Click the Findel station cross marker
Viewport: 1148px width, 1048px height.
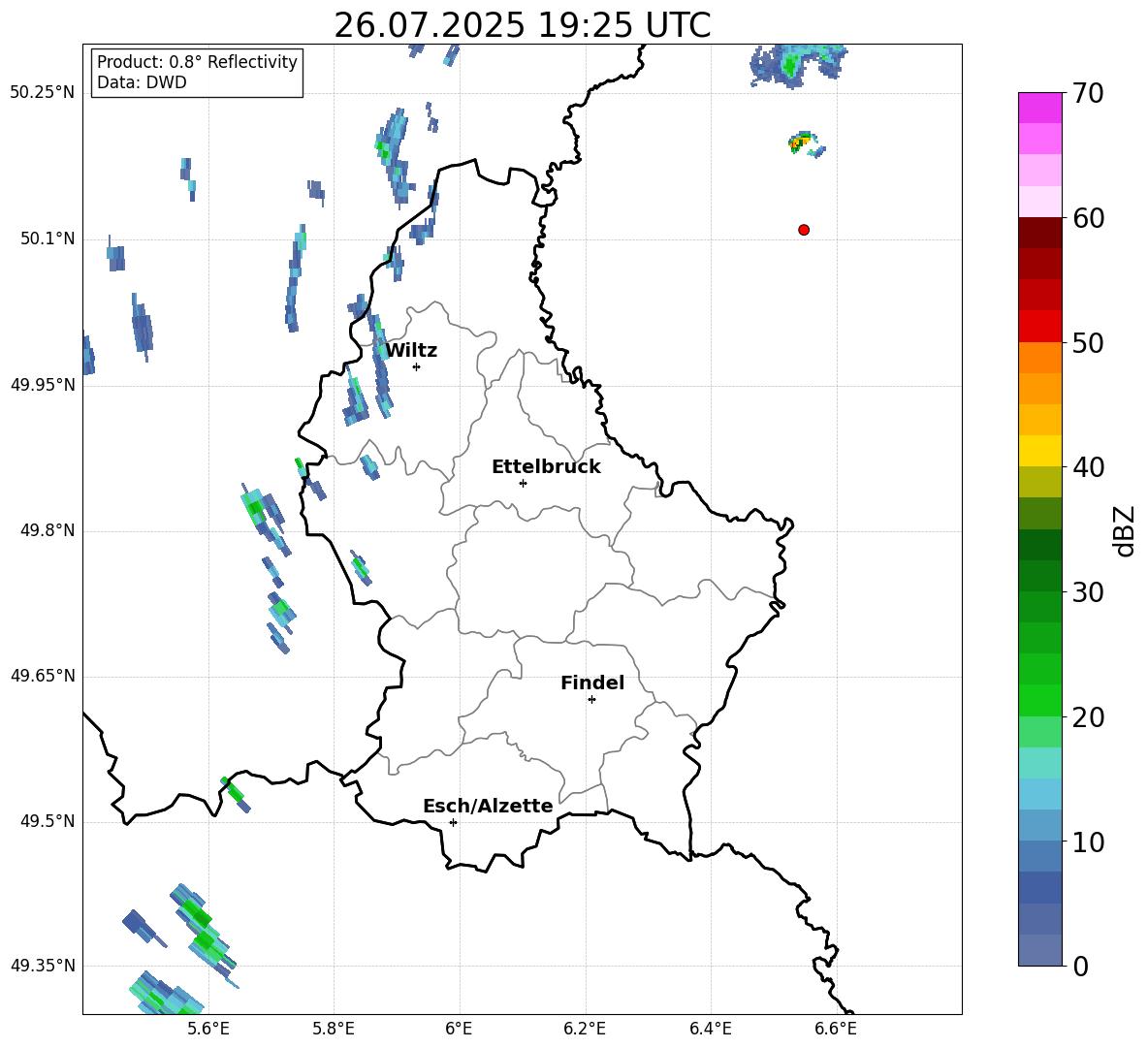pos(591,700)
